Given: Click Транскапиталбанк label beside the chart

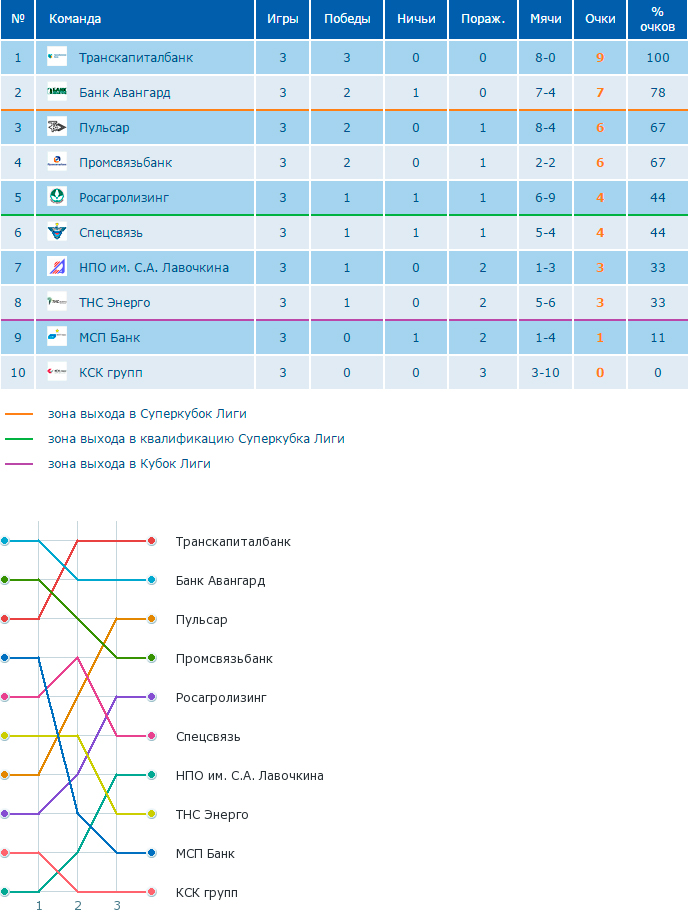Looking at the screenshot, I should coord(233,542).
